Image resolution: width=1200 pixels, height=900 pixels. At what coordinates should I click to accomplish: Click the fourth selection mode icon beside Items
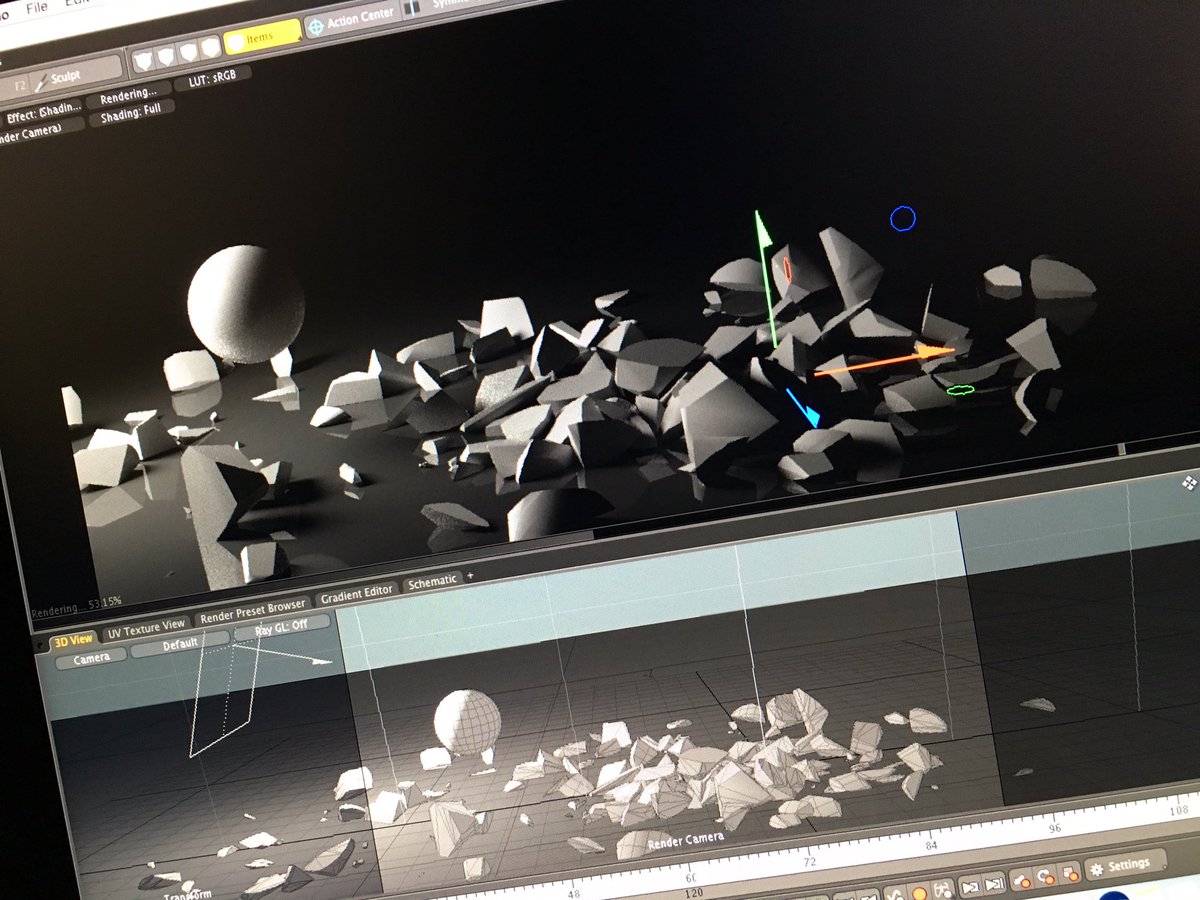click(x=208, y=46)
